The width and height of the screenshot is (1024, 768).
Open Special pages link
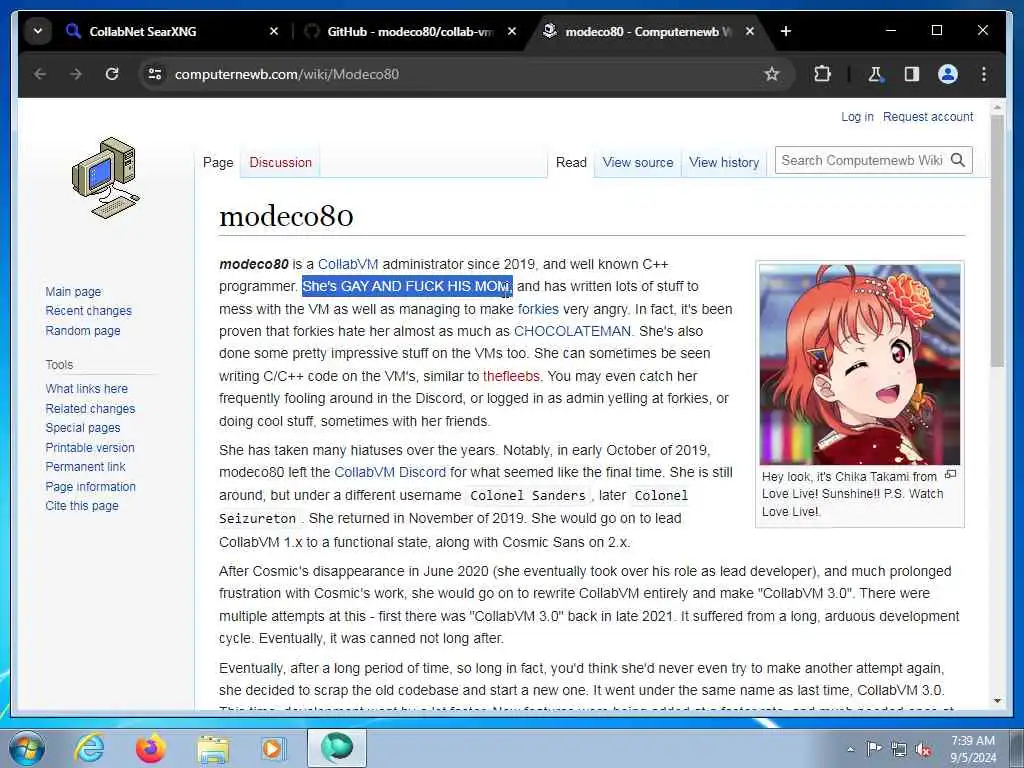coord(83,428)
